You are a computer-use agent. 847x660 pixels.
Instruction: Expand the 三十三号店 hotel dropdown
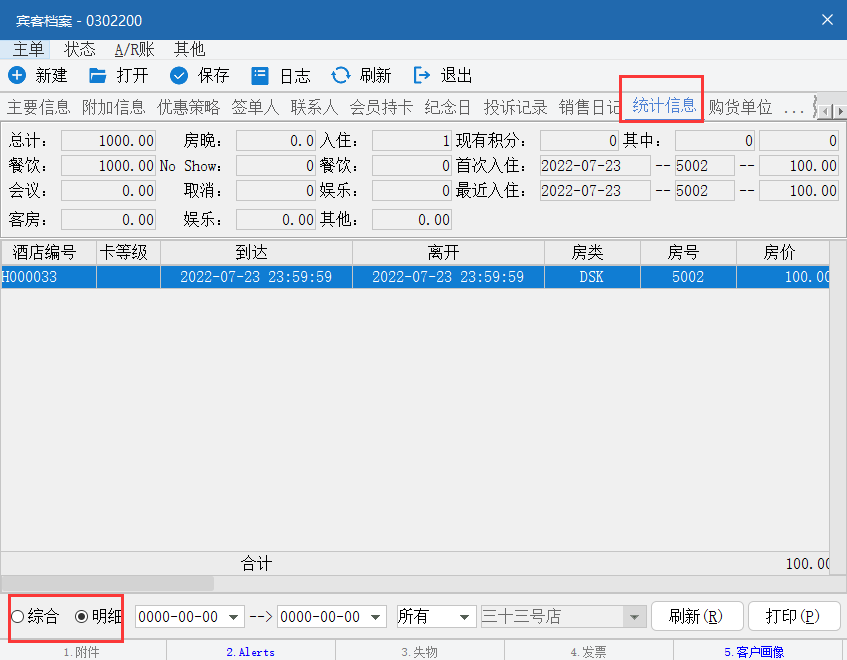pyautogui.click(x=635, y=617)
